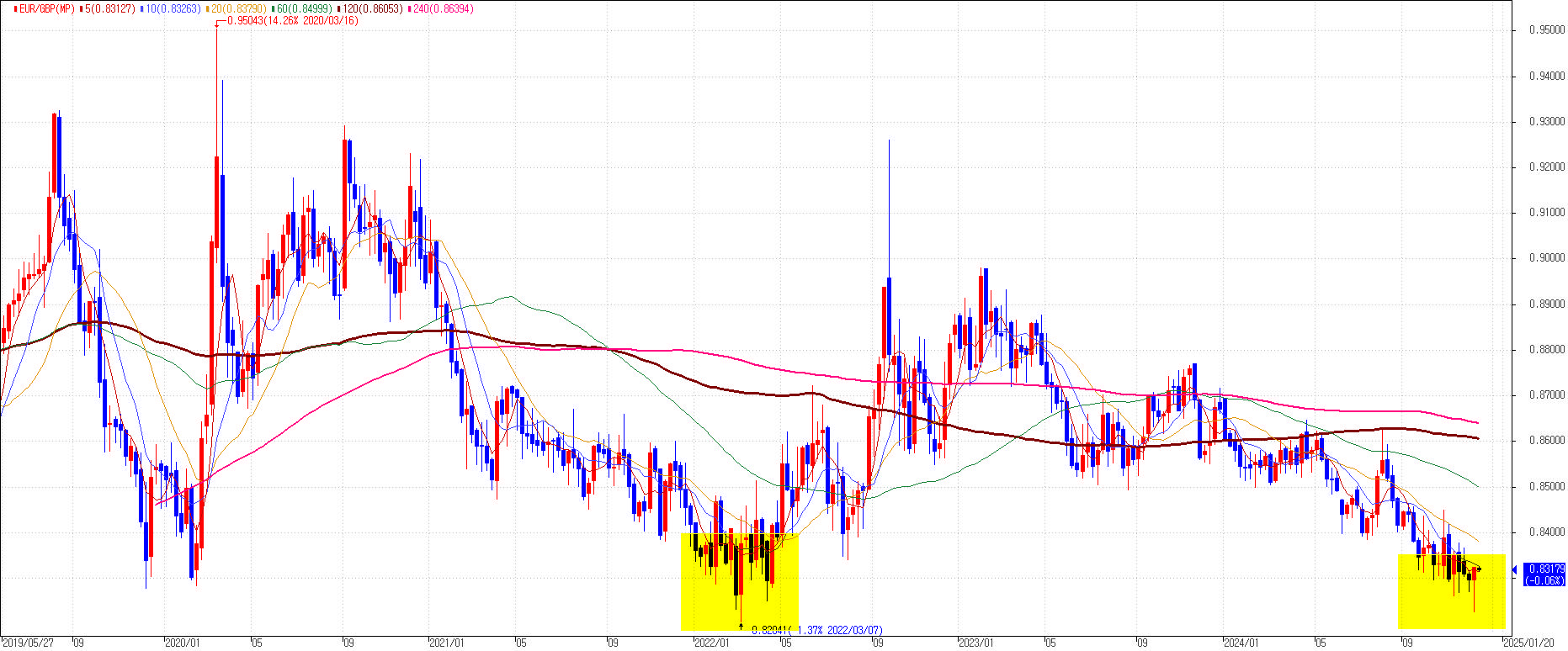Click the 2022/01 label on time axis
This screenshot has height=651, width=1568.
tap(710, 643)
